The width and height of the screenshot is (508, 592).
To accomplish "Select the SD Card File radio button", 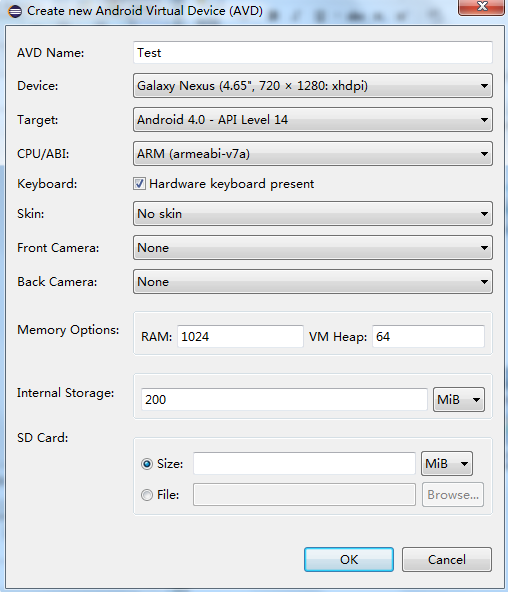I will coord(147,495).
